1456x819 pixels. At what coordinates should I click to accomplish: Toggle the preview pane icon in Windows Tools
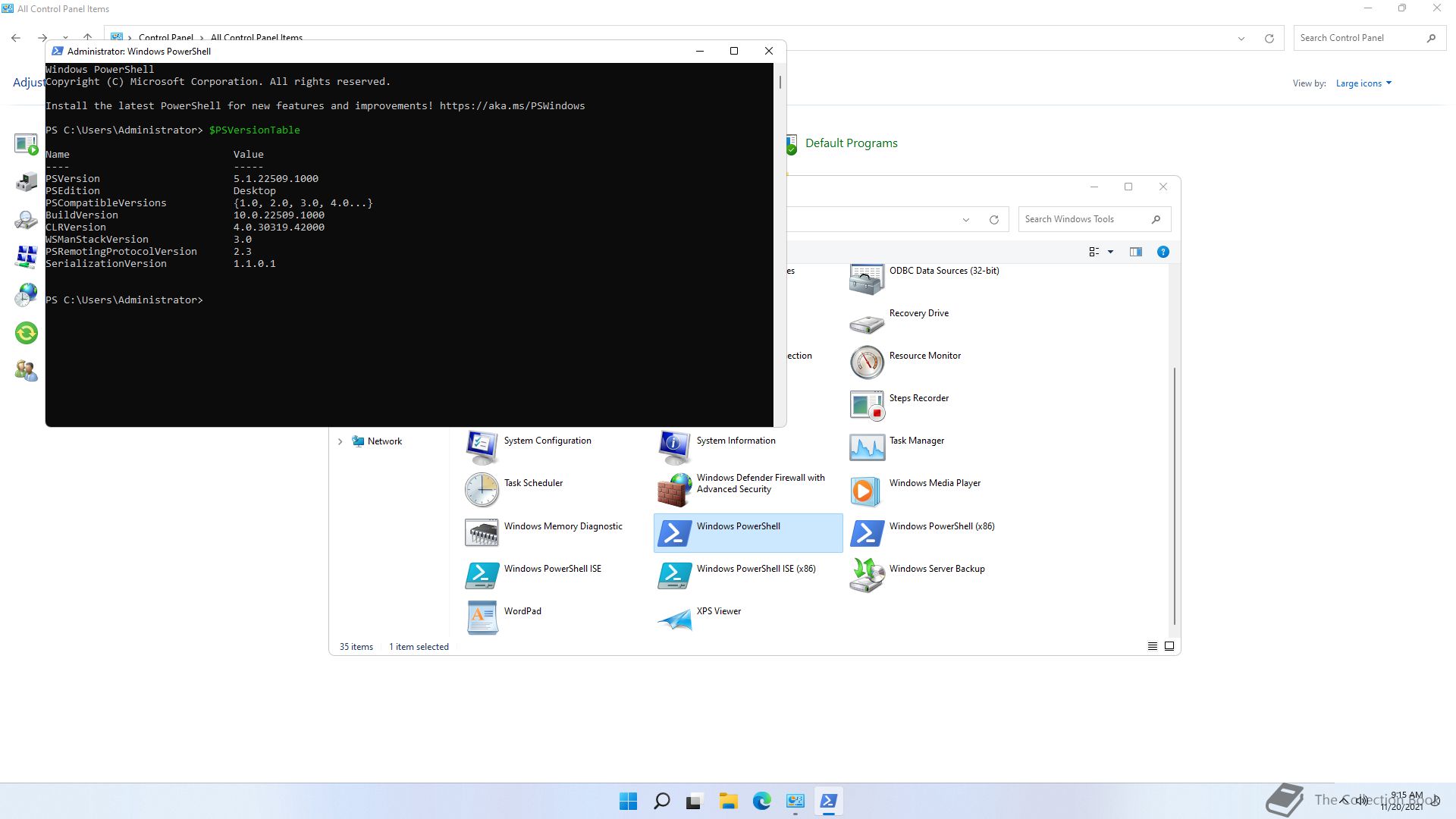coord(1135,252)
